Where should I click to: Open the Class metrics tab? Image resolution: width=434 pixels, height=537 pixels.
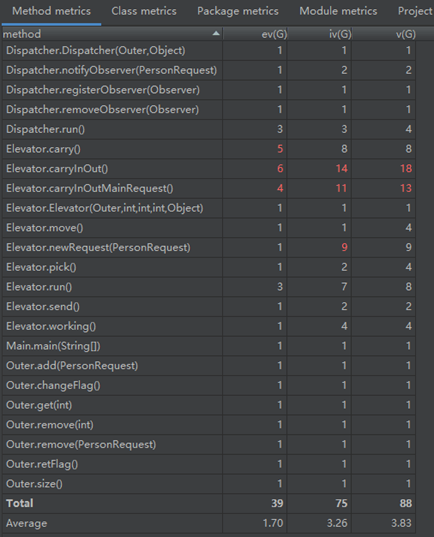pyautogui.click(x=144, y=11)
